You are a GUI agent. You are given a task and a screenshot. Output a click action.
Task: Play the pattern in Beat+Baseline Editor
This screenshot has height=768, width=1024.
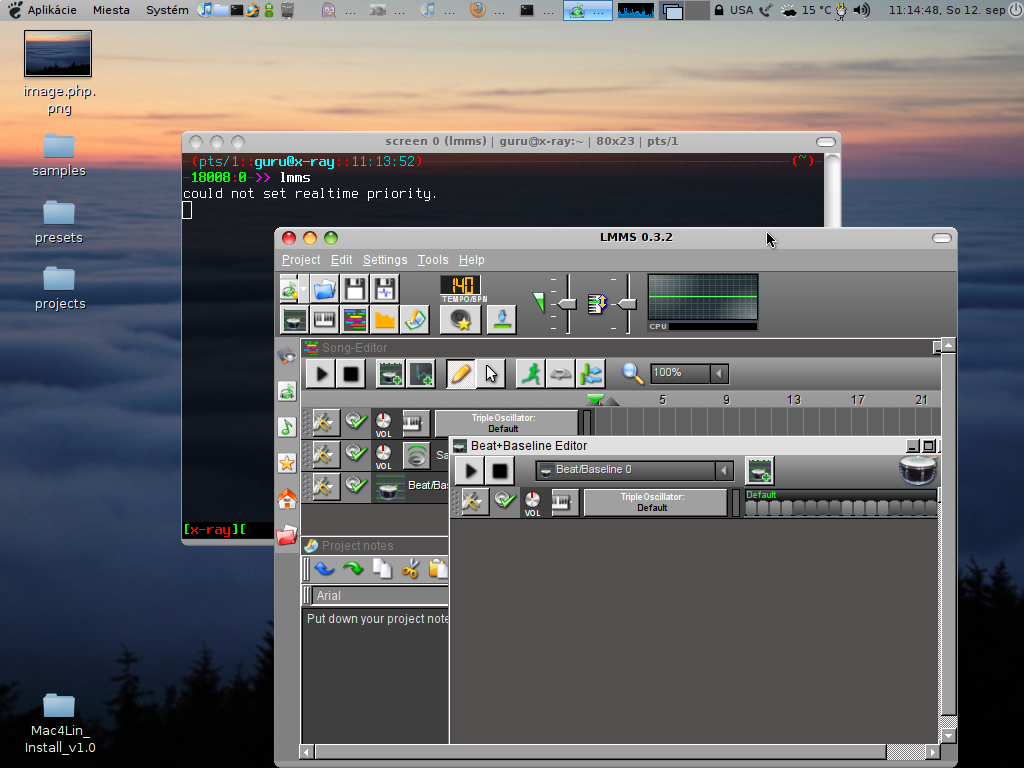pos(470,471)
